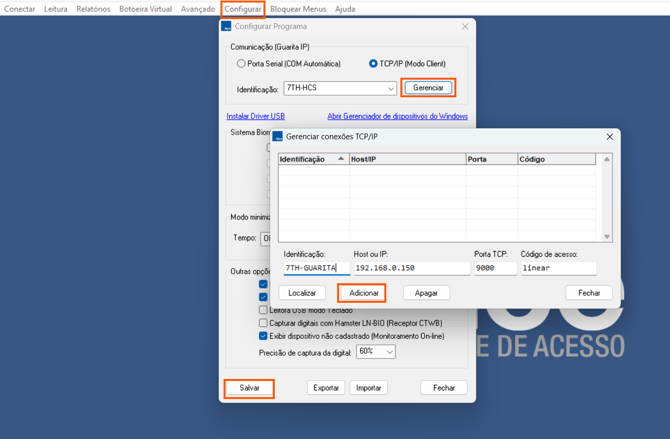Select TCP/IP (Modo Client) radio option

[x=373, y=64]
